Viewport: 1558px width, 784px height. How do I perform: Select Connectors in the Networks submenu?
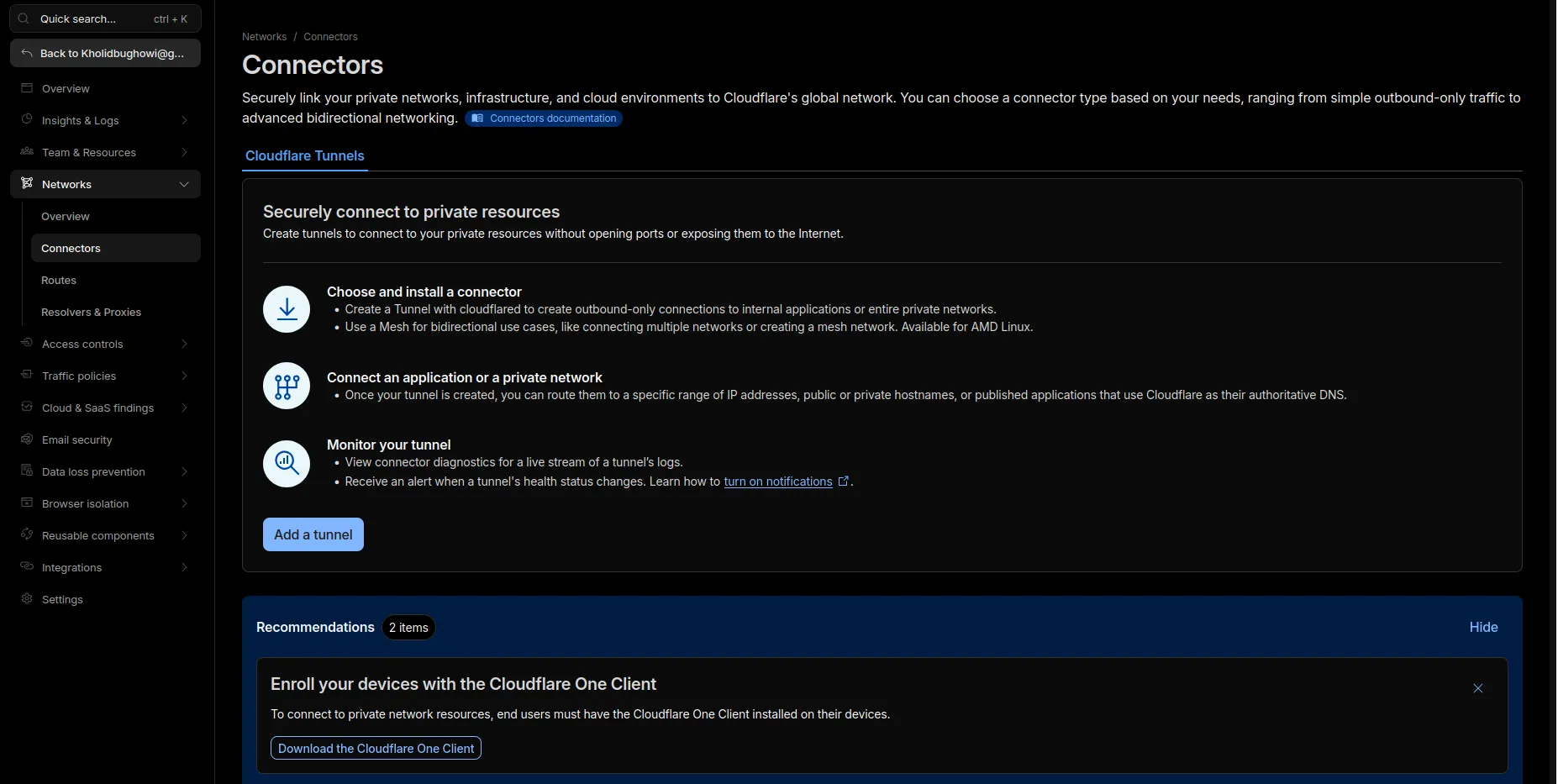tap(116, 248)
